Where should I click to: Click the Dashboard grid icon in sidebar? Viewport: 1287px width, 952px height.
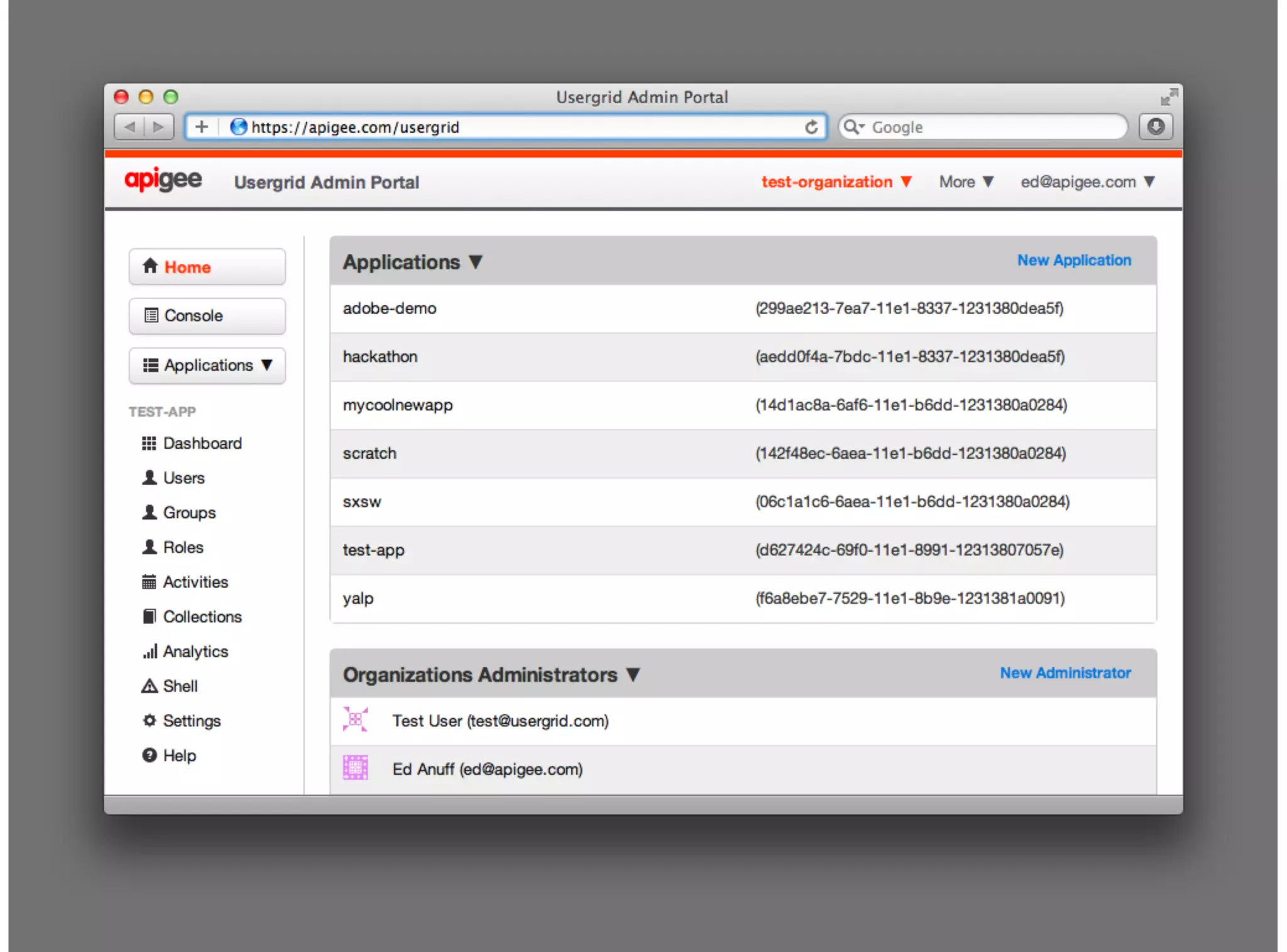[x=149, y=444]
